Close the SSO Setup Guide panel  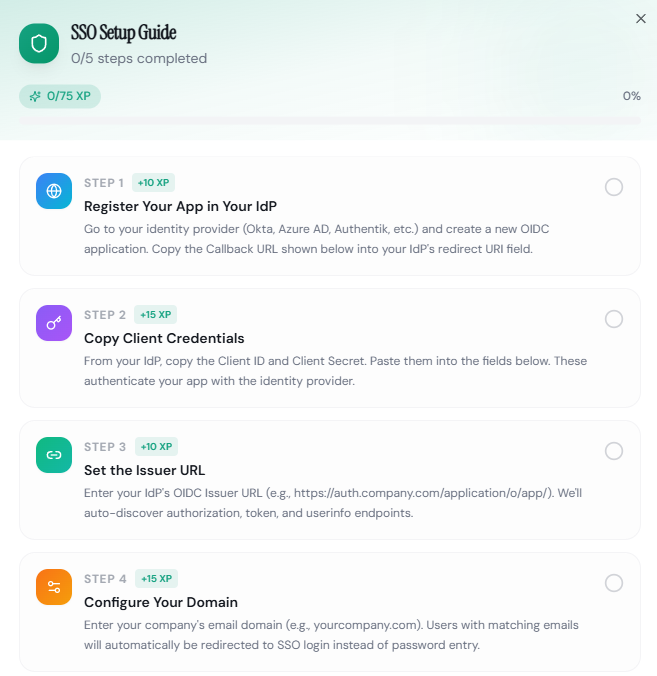(x=641, y=19)
